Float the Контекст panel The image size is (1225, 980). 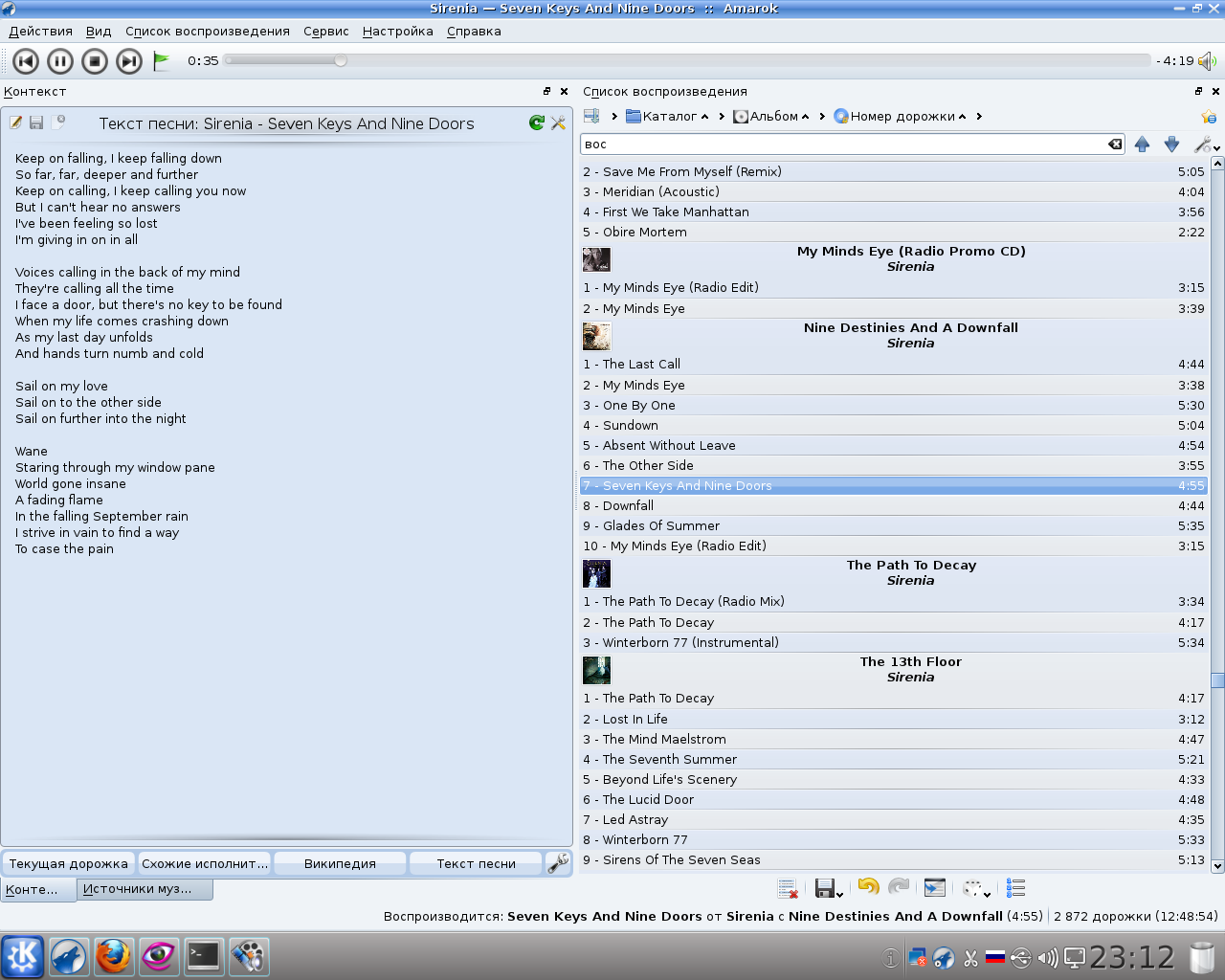point(547,92)
